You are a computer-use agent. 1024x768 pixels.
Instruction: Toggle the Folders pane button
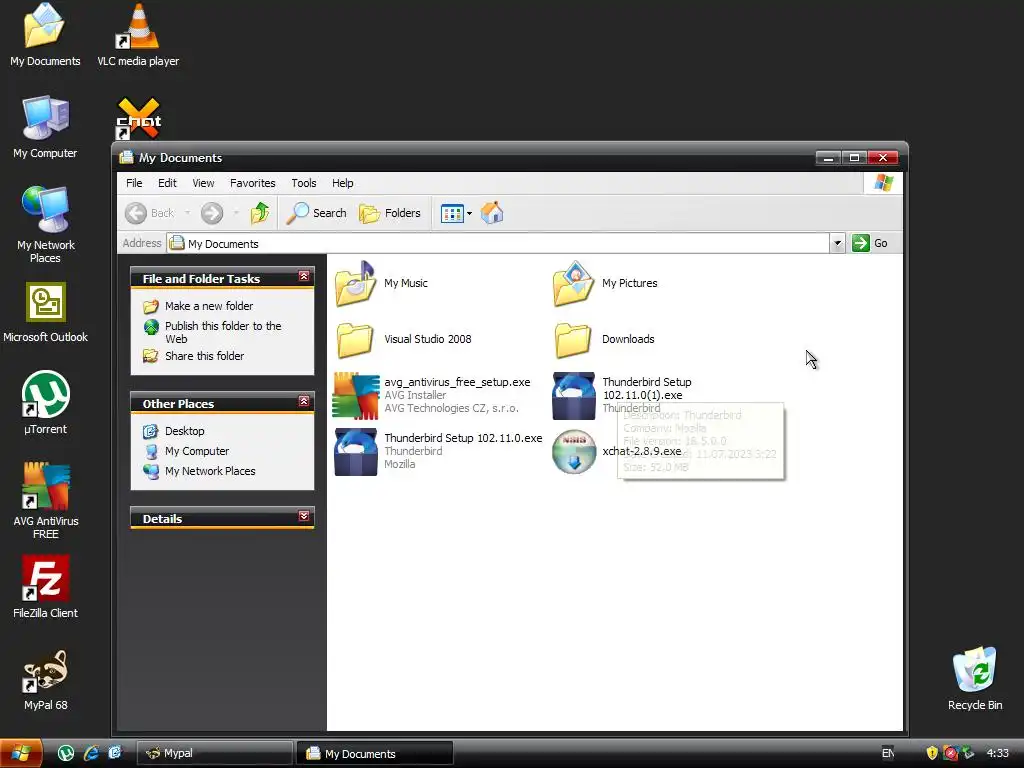point(390,213)
